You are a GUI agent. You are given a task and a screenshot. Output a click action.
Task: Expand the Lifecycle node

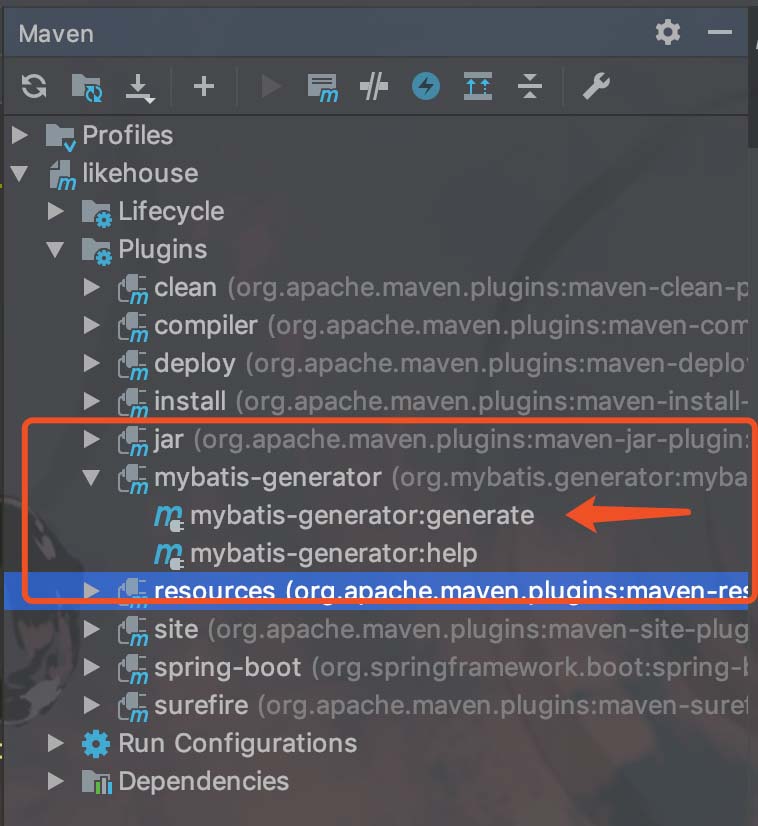56,211
